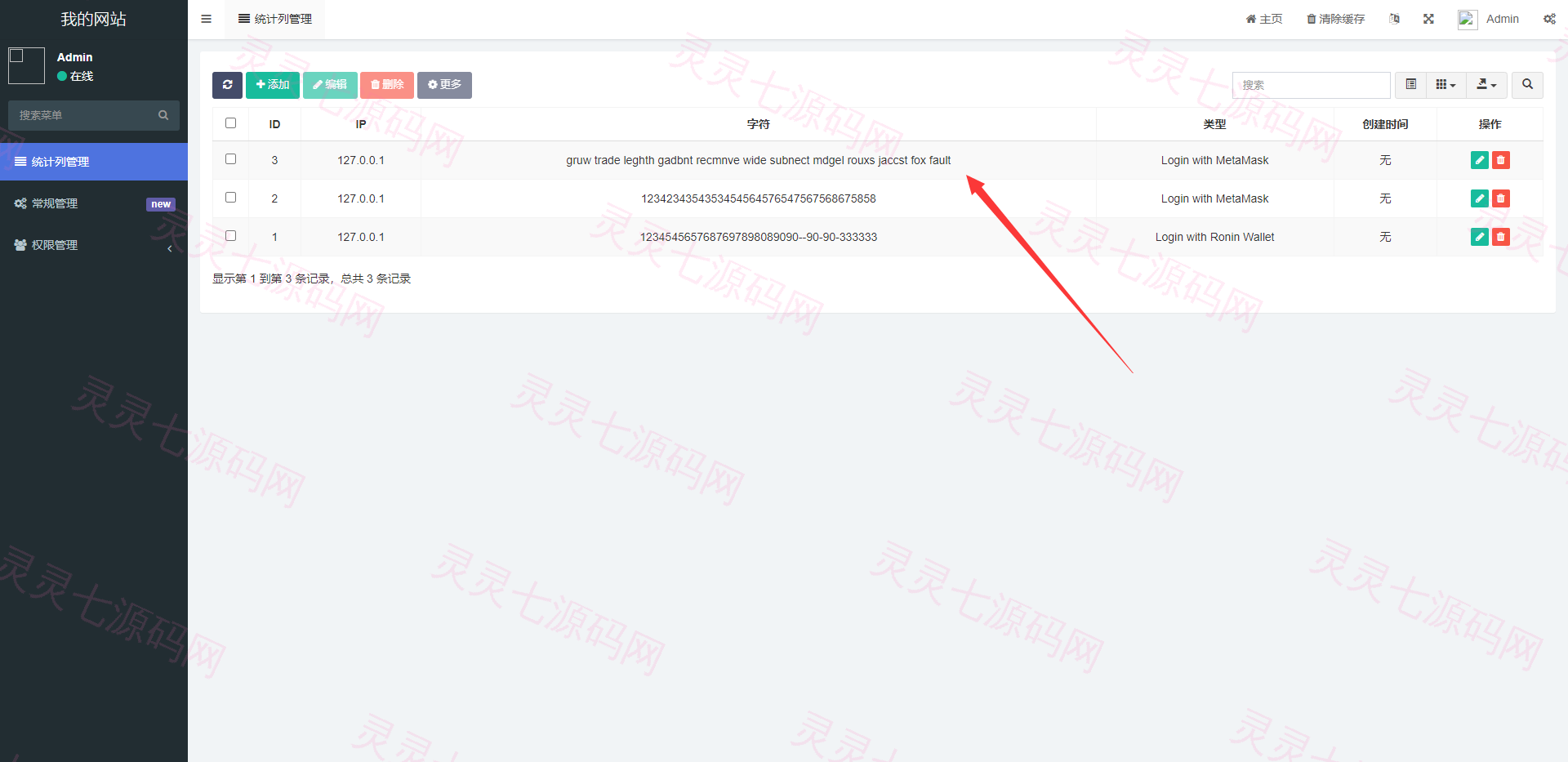Screen dimensions: 1568x762
Task: Edit row with ID 2
Action: (1479, 198)
